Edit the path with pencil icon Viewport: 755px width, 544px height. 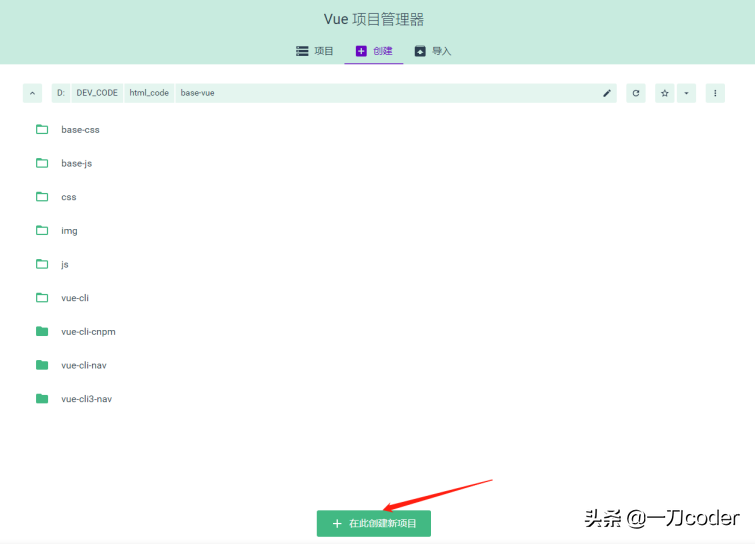point(607,93)
